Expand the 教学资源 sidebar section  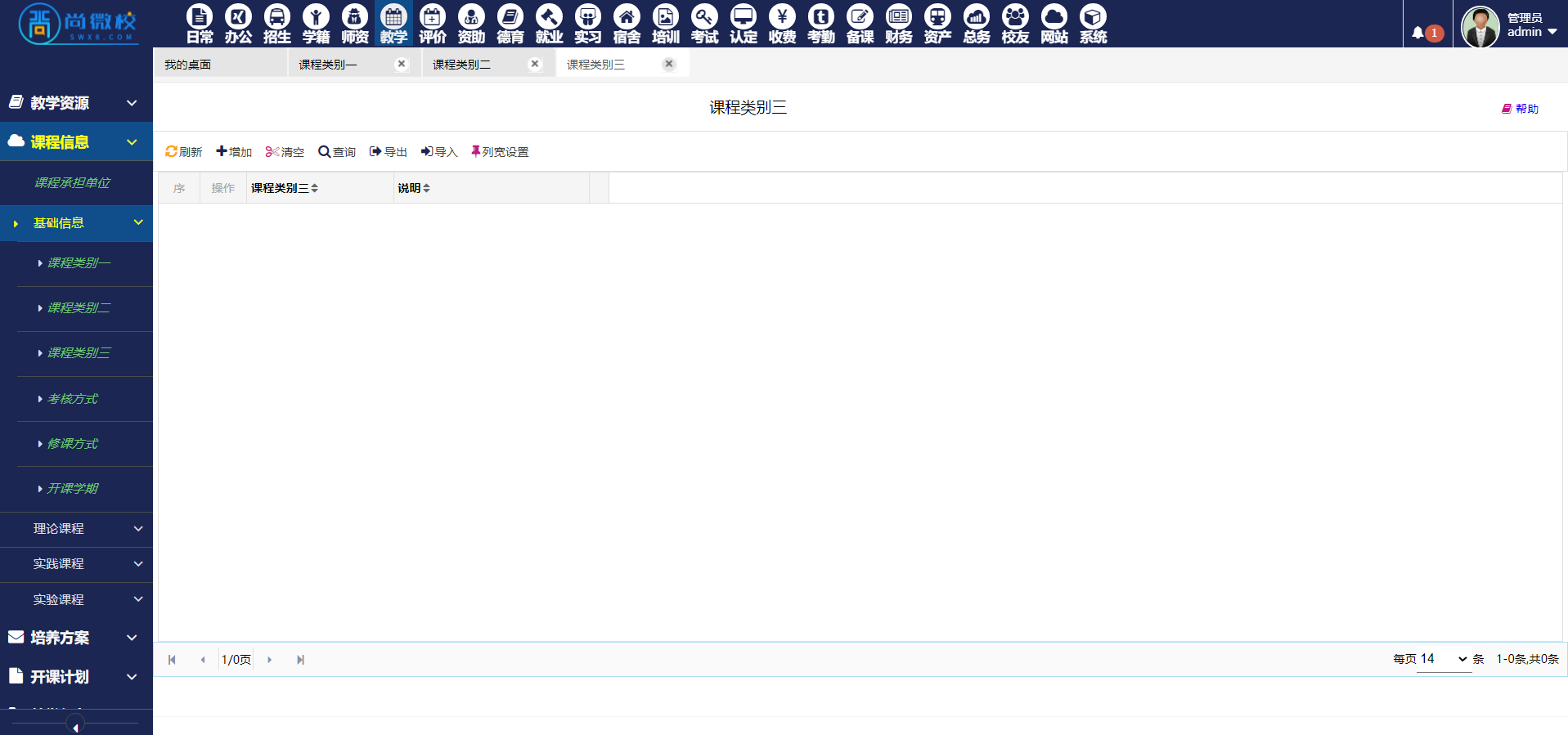76,103
